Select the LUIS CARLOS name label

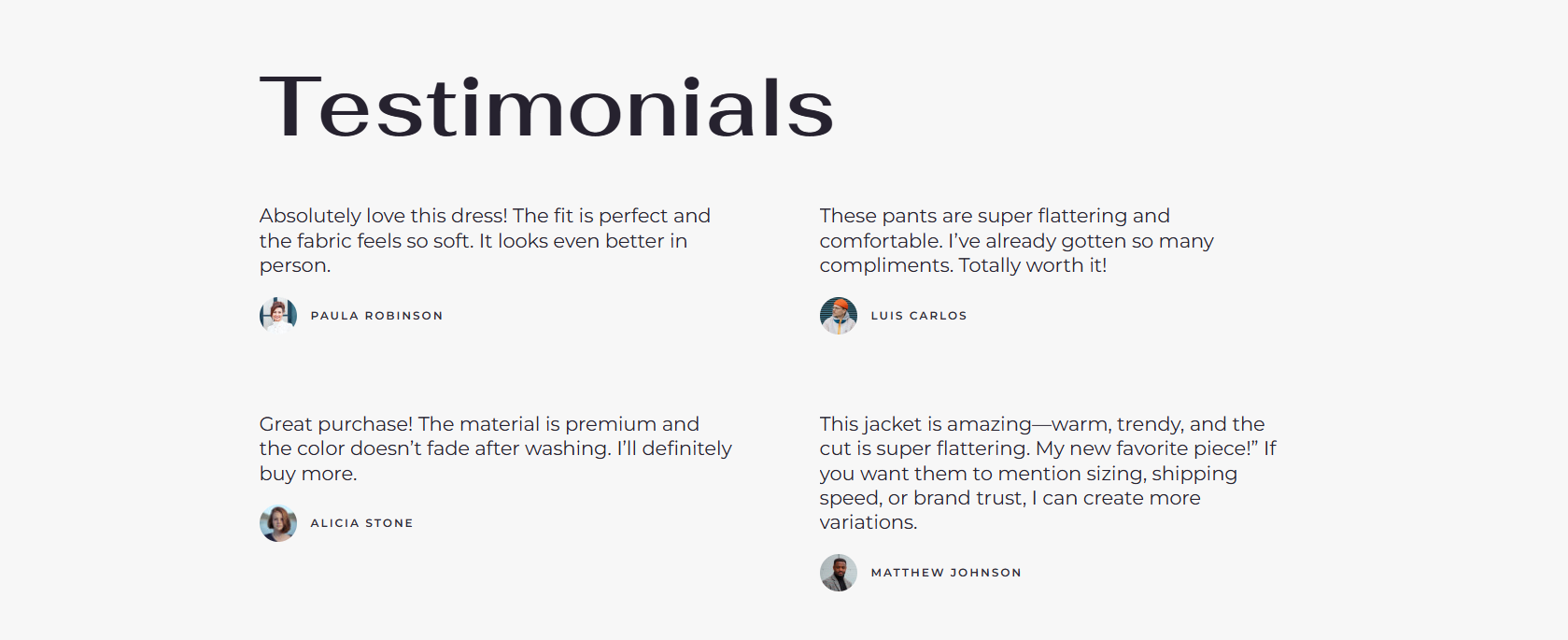click(x=919, y=316)
